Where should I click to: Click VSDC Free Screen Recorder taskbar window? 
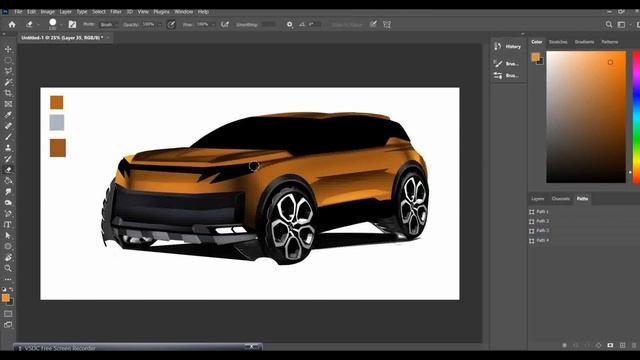(138, 348)
